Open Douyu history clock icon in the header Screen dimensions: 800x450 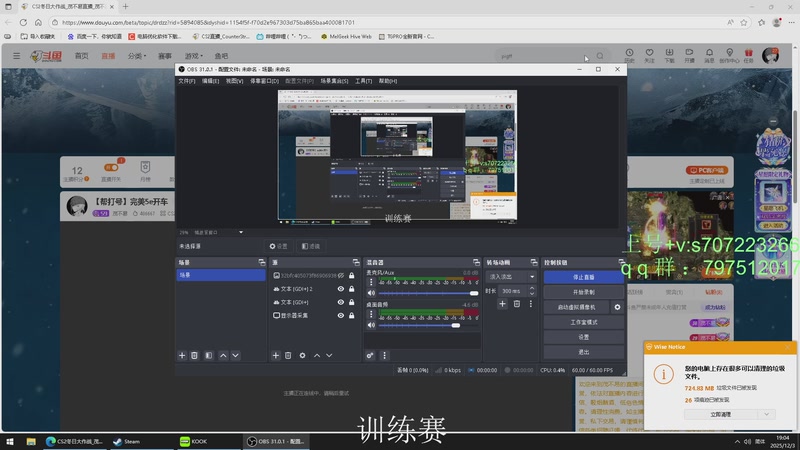(630, 55)
